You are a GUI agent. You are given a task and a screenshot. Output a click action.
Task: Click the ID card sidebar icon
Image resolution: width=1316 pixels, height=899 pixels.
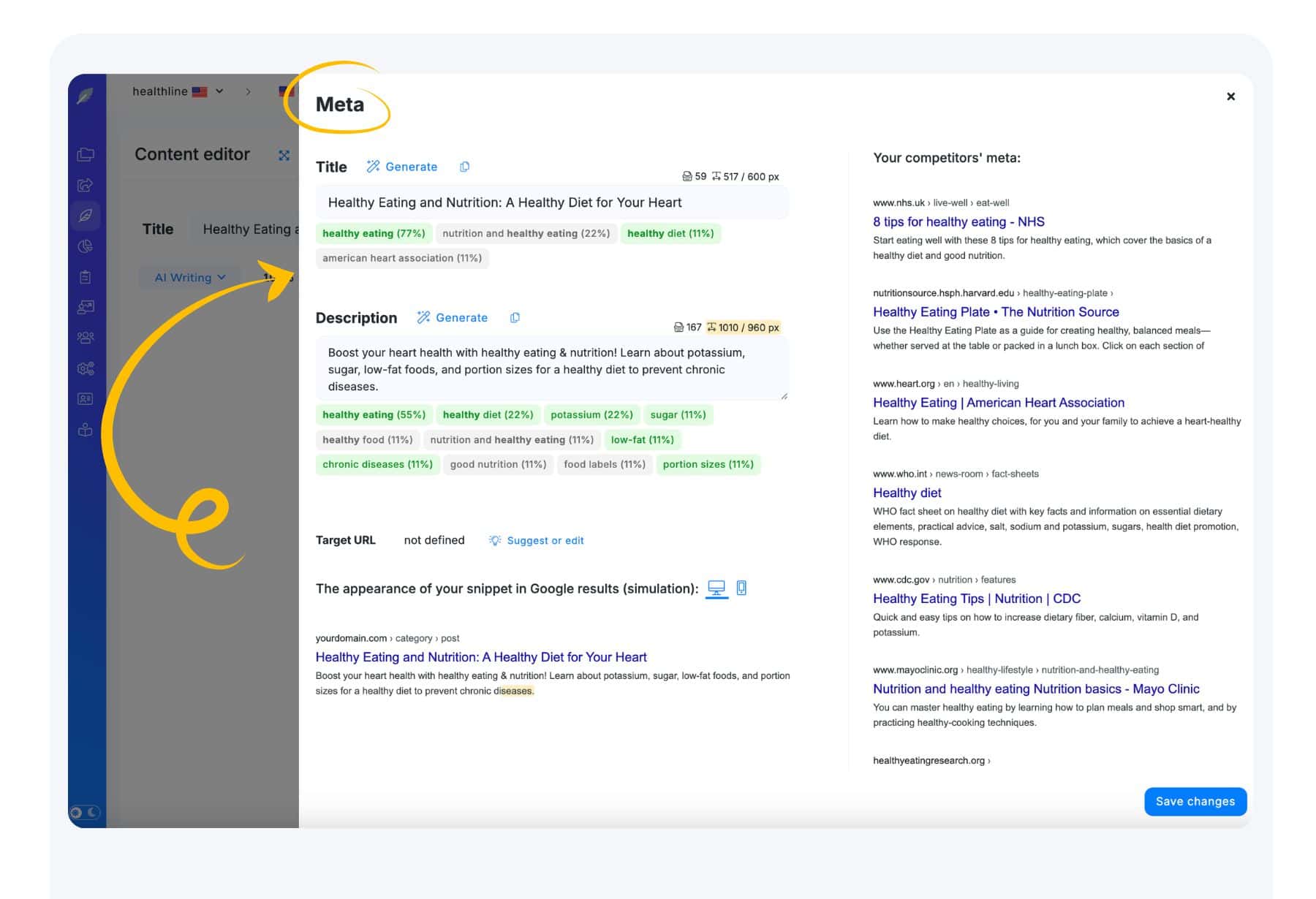click(x=86, y=399)
